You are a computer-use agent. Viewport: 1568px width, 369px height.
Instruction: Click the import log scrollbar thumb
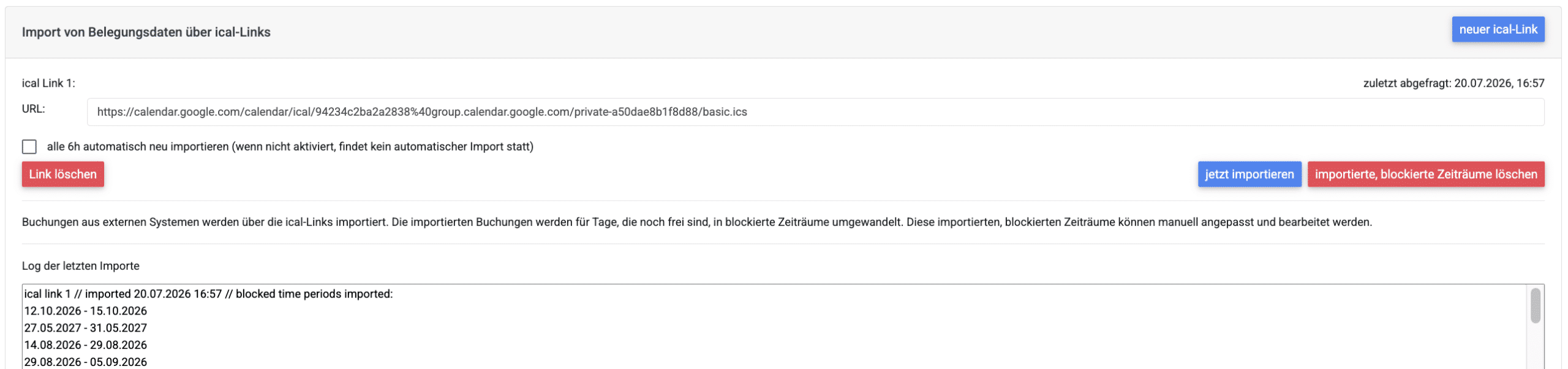[x=1535, y=305]
